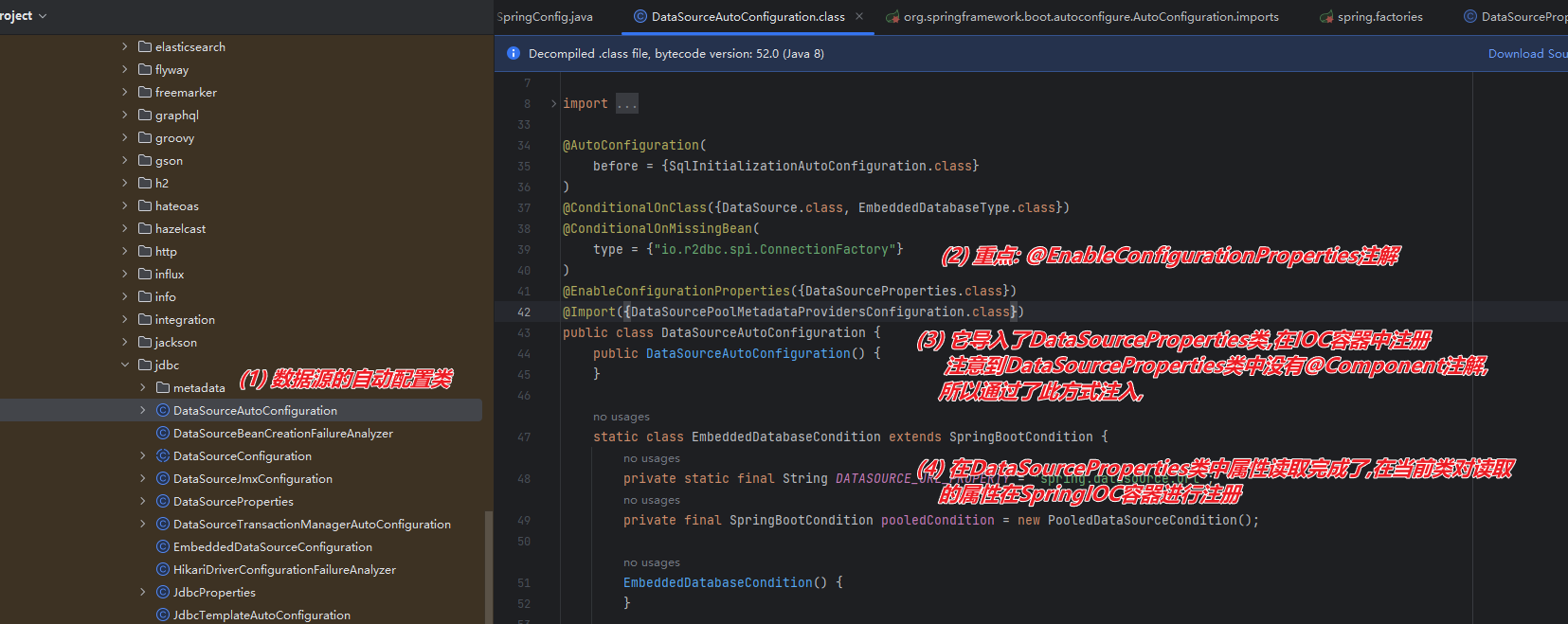1568x624 pixels.
Task: Switch to spring.factories tab
Action: pyautogui.click(x=1371, y=16)
